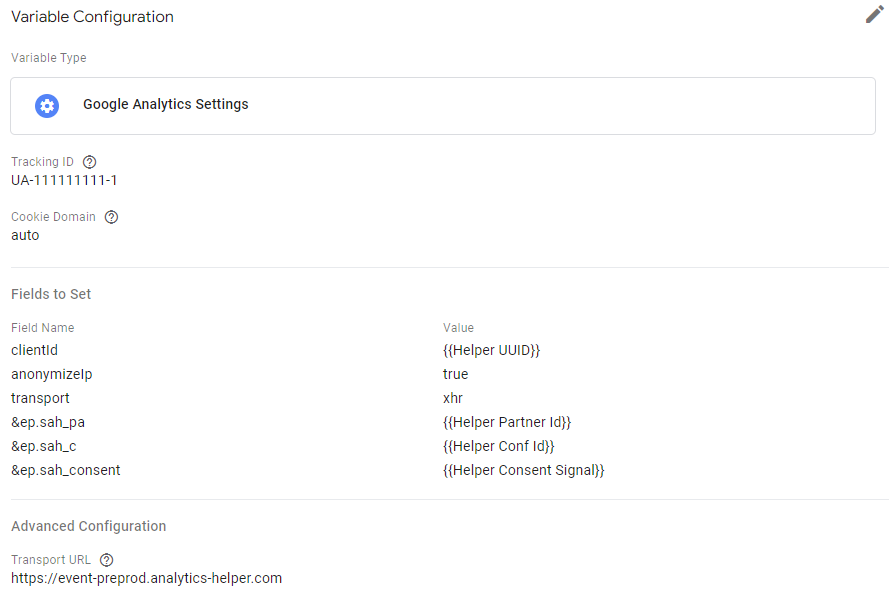Click the {{Helper Consent Signal}} value
Image resolution: width=889 pixels, height=600 pixels.
coord(523,470)
